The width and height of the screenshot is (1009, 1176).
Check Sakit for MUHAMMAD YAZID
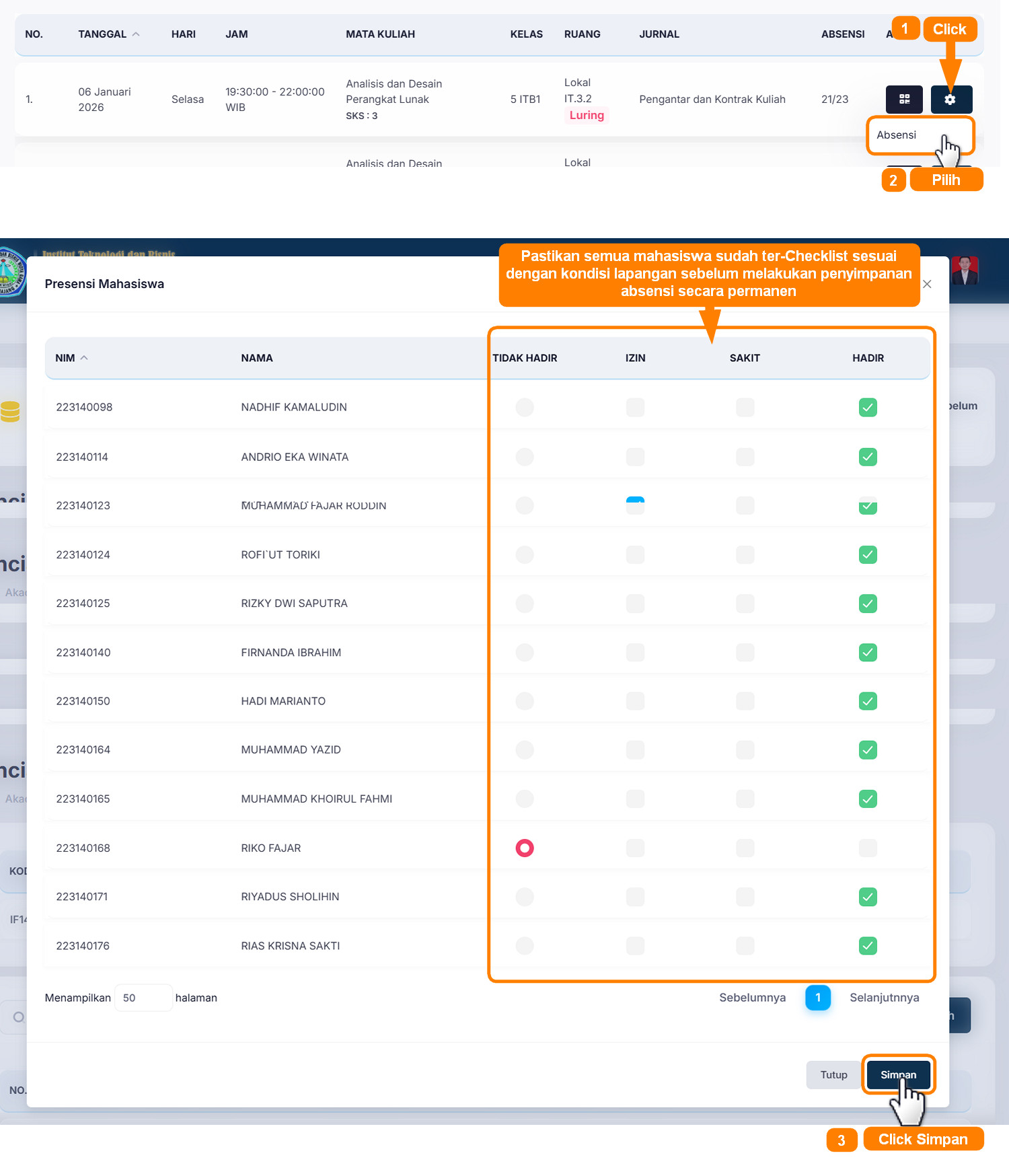click(745, 750)
